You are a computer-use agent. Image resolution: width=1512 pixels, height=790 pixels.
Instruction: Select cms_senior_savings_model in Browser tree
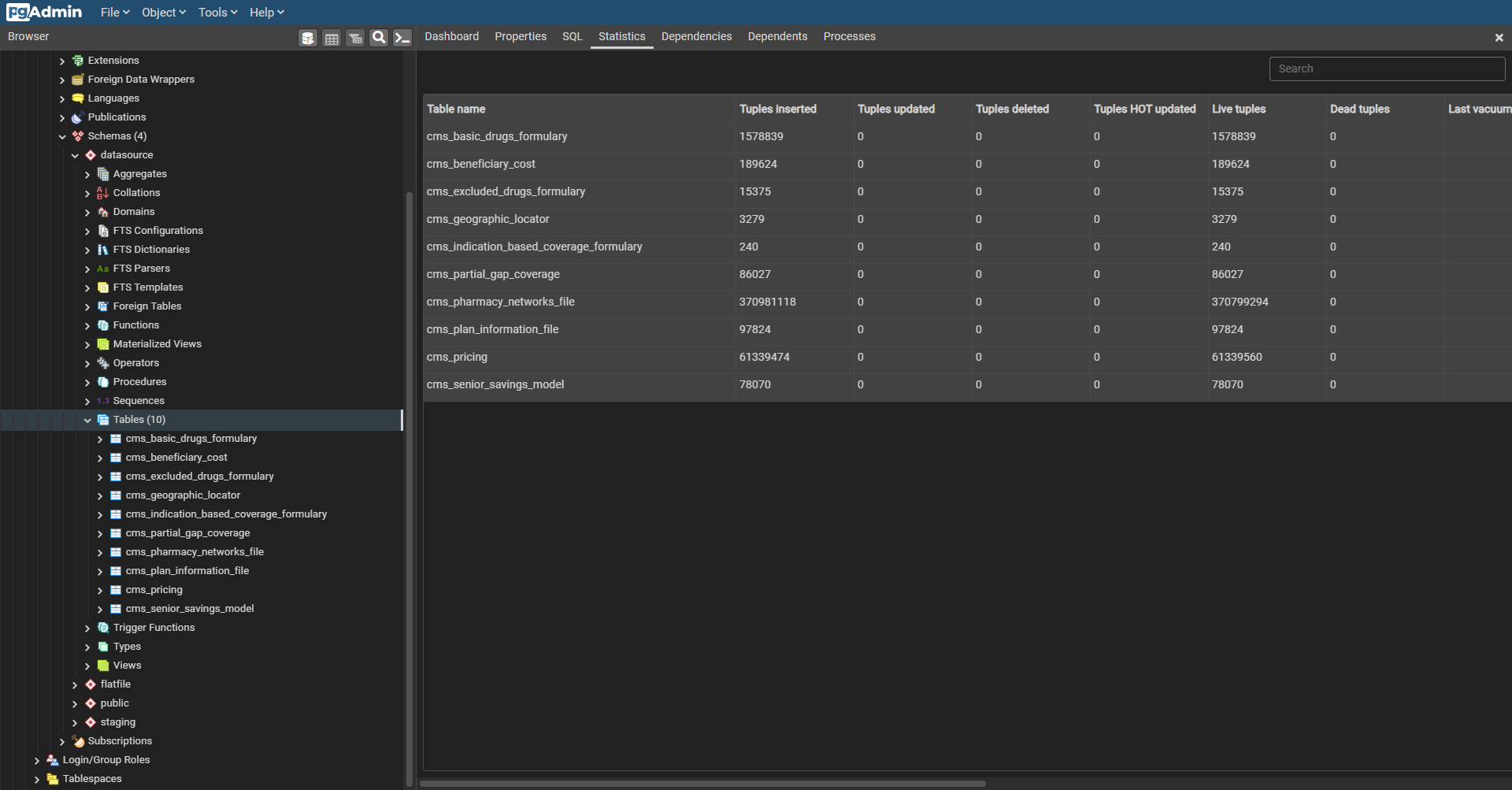click(x=190, y=609)
